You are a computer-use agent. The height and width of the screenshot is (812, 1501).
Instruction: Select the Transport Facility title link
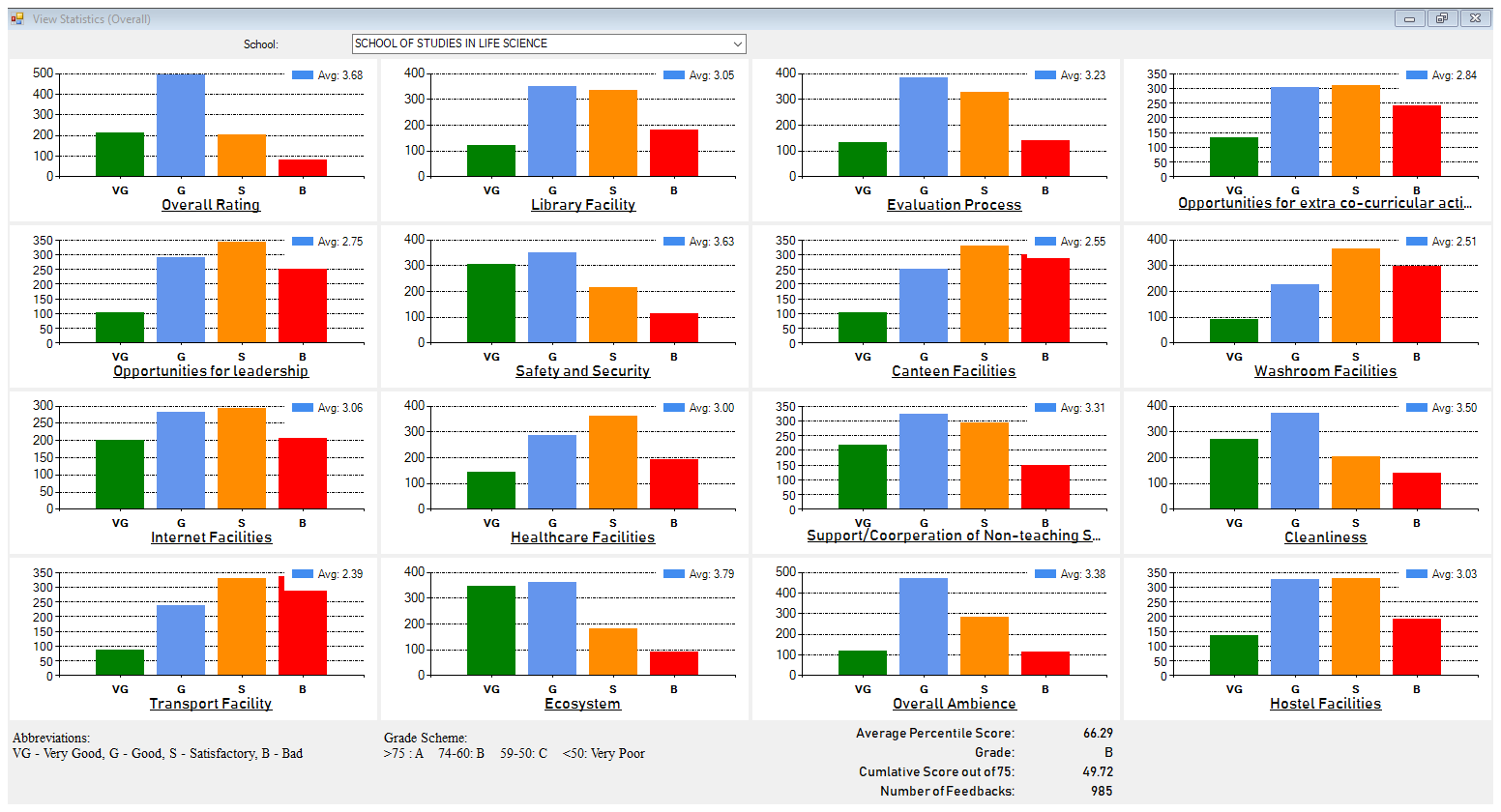pyautogui.click(x=211, y=704)
